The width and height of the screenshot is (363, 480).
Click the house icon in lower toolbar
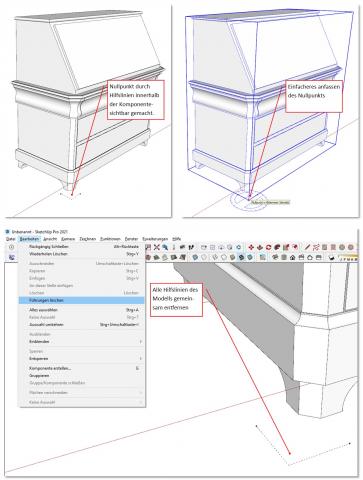pyautogui.click(x=292, y=257)
